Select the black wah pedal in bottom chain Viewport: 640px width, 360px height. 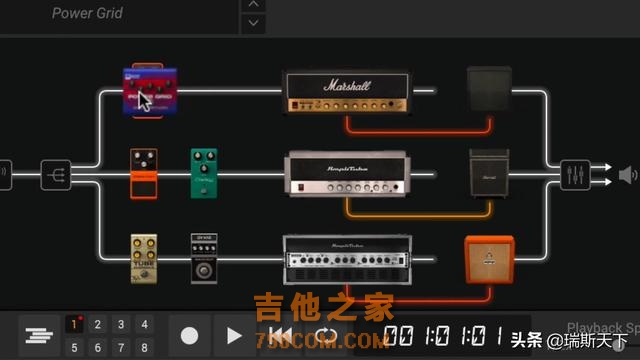coord(204,258)
